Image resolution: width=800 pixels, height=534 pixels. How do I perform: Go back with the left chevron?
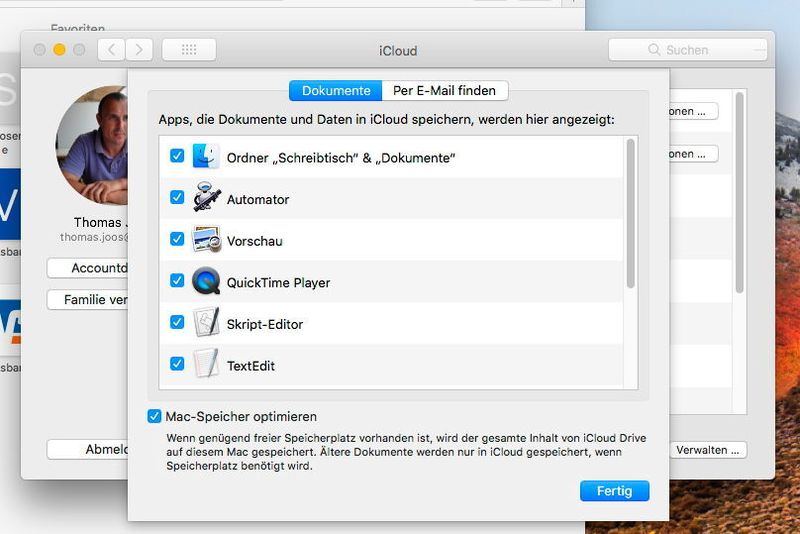click(111, 49)
